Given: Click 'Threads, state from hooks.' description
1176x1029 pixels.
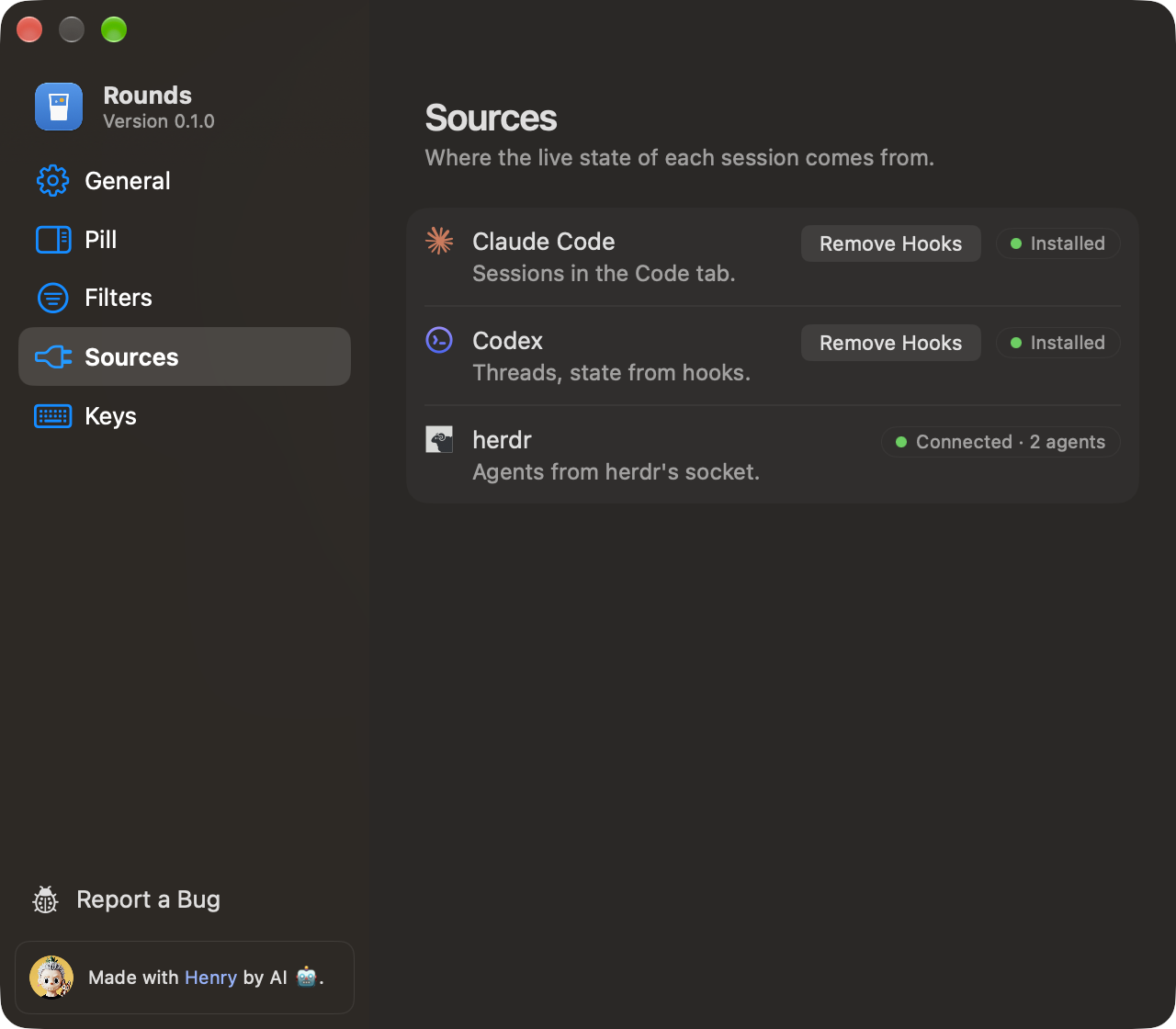Looking at the screenshot, I should (612, 373).
